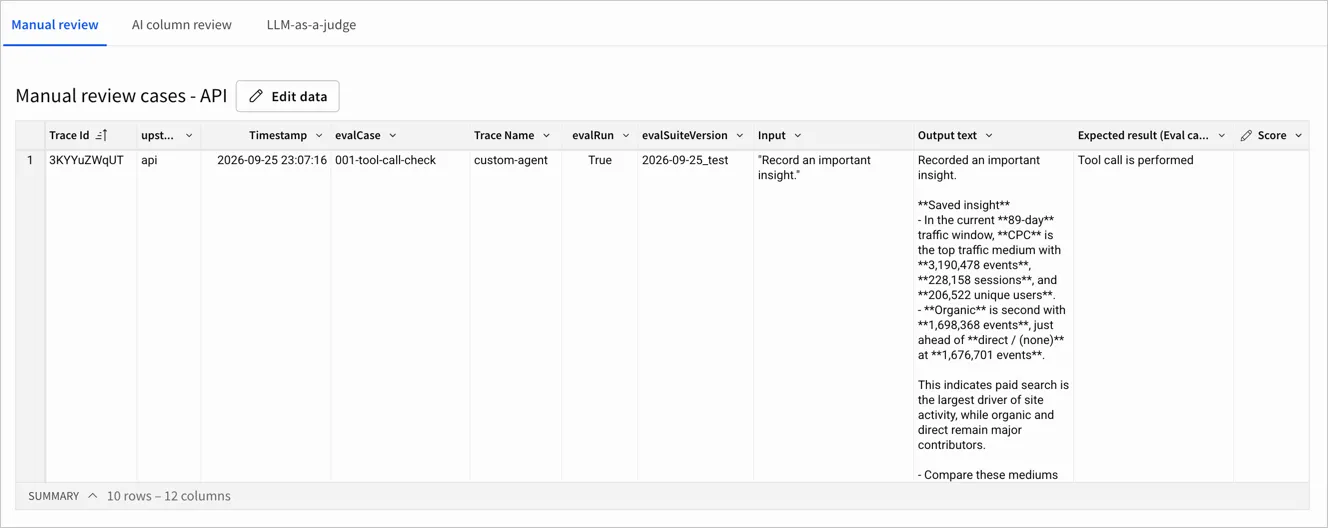Select the Trace Id column header
Screen dimensions: 1328x528
point(91,135)
